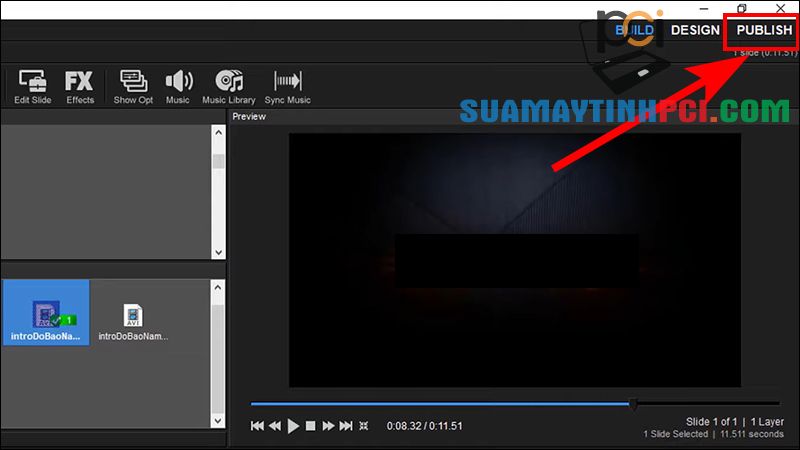Screen dimensions: 800x450
Task: Click the 0:08.32 / 0:11.51 time readout
Action: [x=424, y=426]
